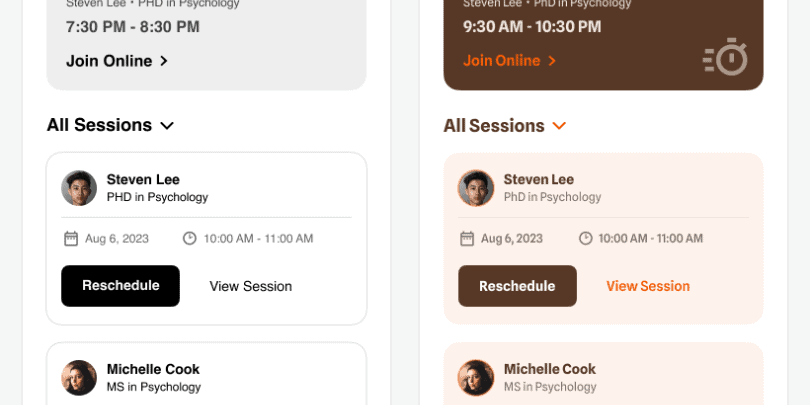Click clock icon in orange-themed Steven Lee card
The image size is (810, 405).
pos(586,238)
